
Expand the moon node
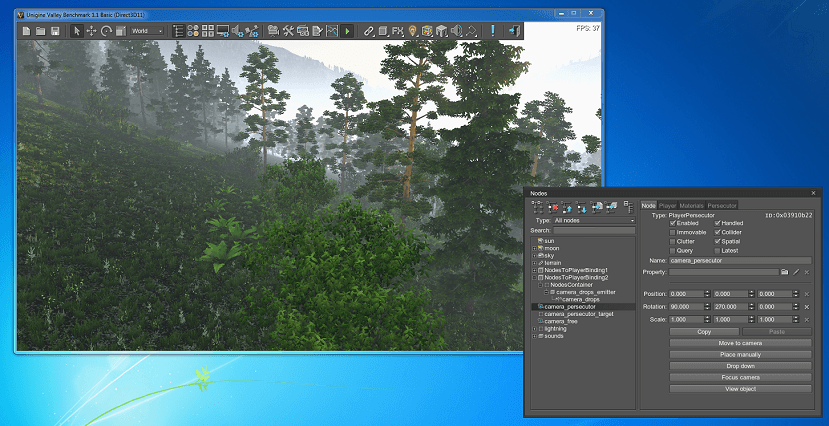(x=535, y=248)
